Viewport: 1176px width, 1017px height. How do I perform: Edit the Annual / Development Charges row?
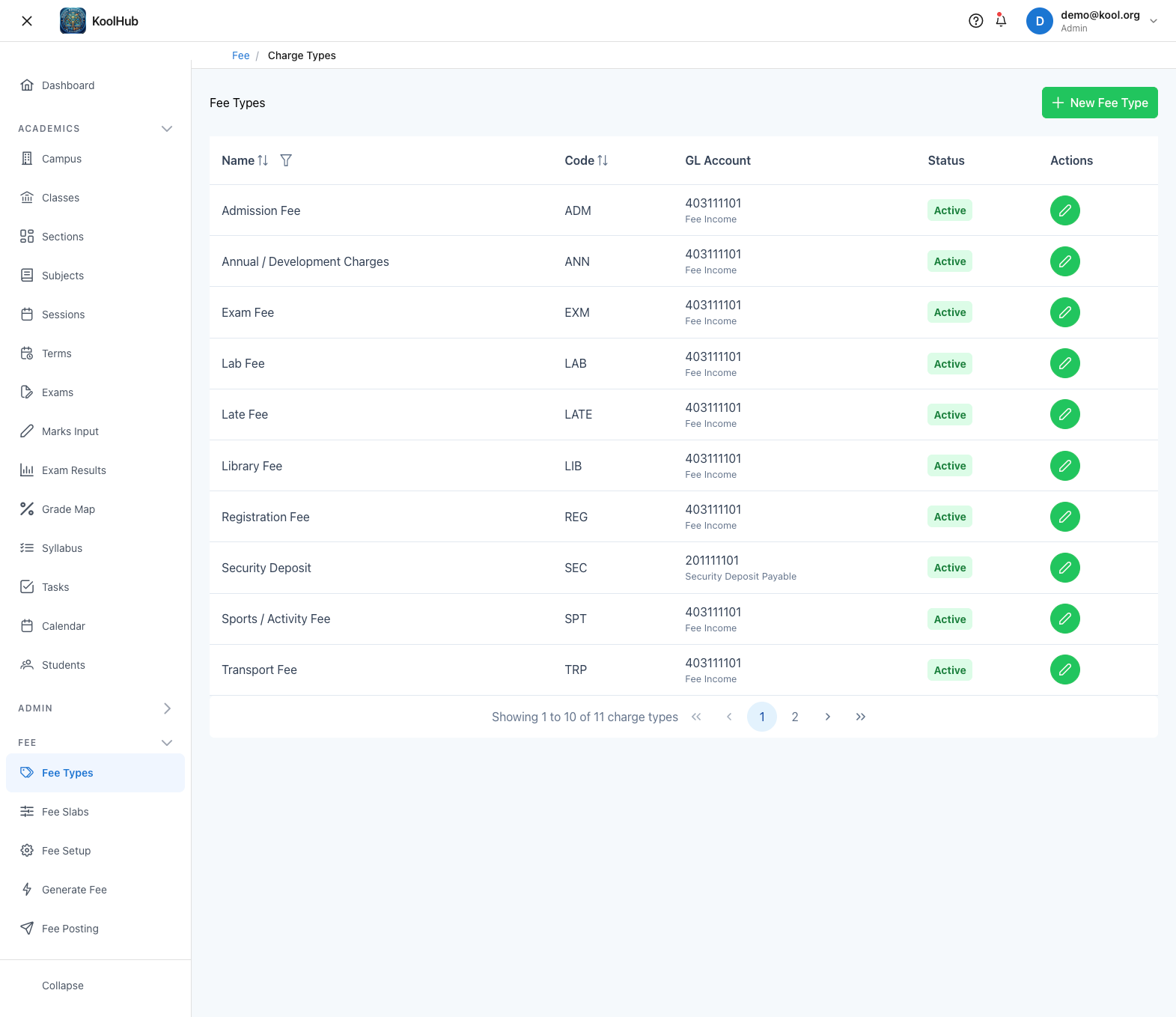point(1064,261)
